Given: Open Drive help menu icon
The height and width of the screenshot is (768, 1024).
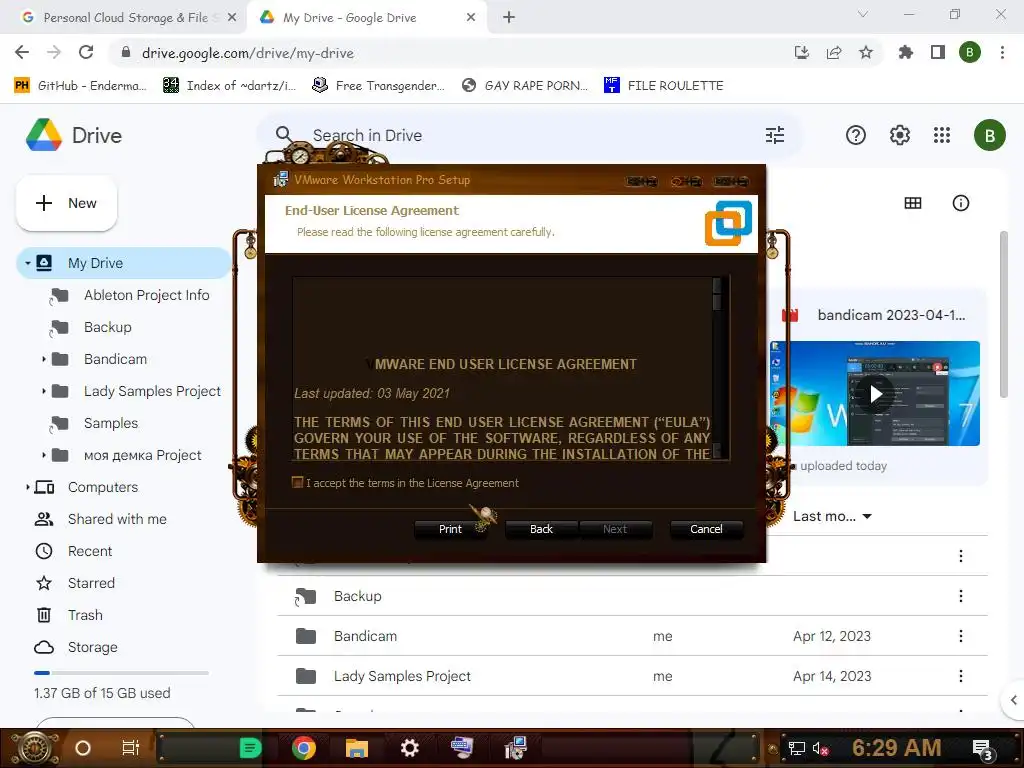Looking at the screenshot, I should (856, 135).
